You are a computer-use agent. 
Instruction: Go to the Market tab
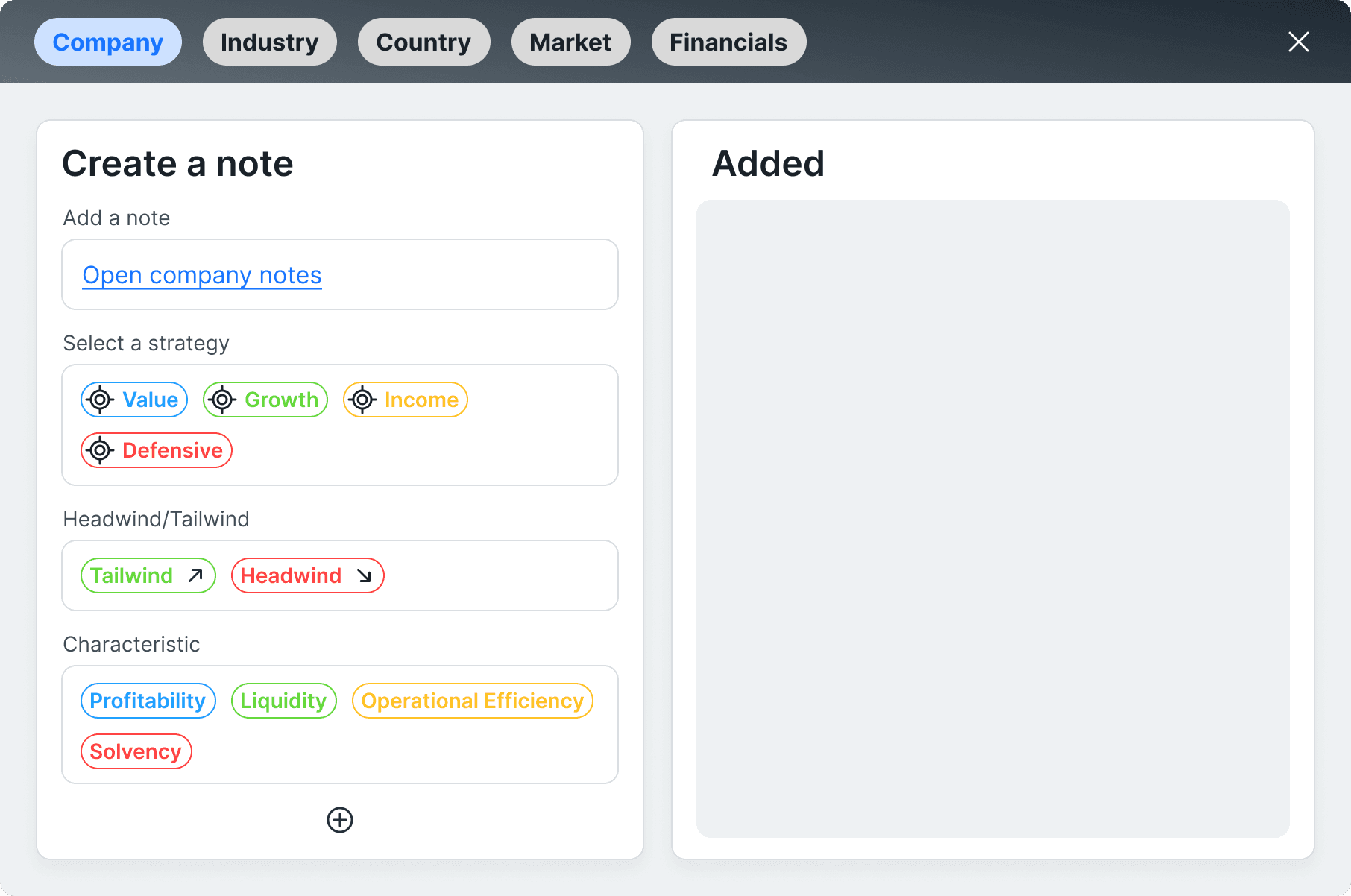[x=570, y=42]
